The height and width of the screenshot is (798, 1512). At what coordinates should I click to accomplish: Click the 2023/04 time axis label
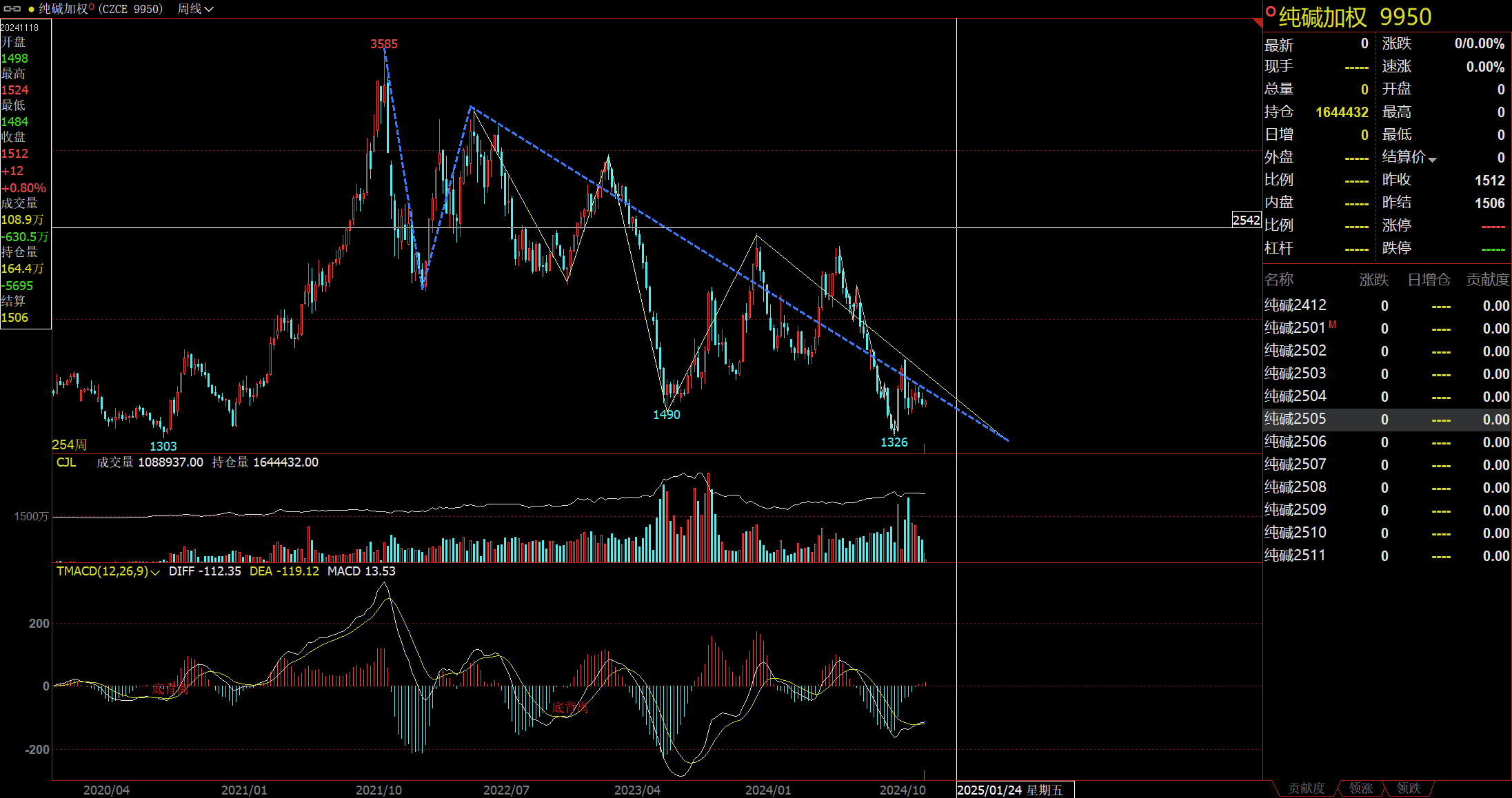637,790
